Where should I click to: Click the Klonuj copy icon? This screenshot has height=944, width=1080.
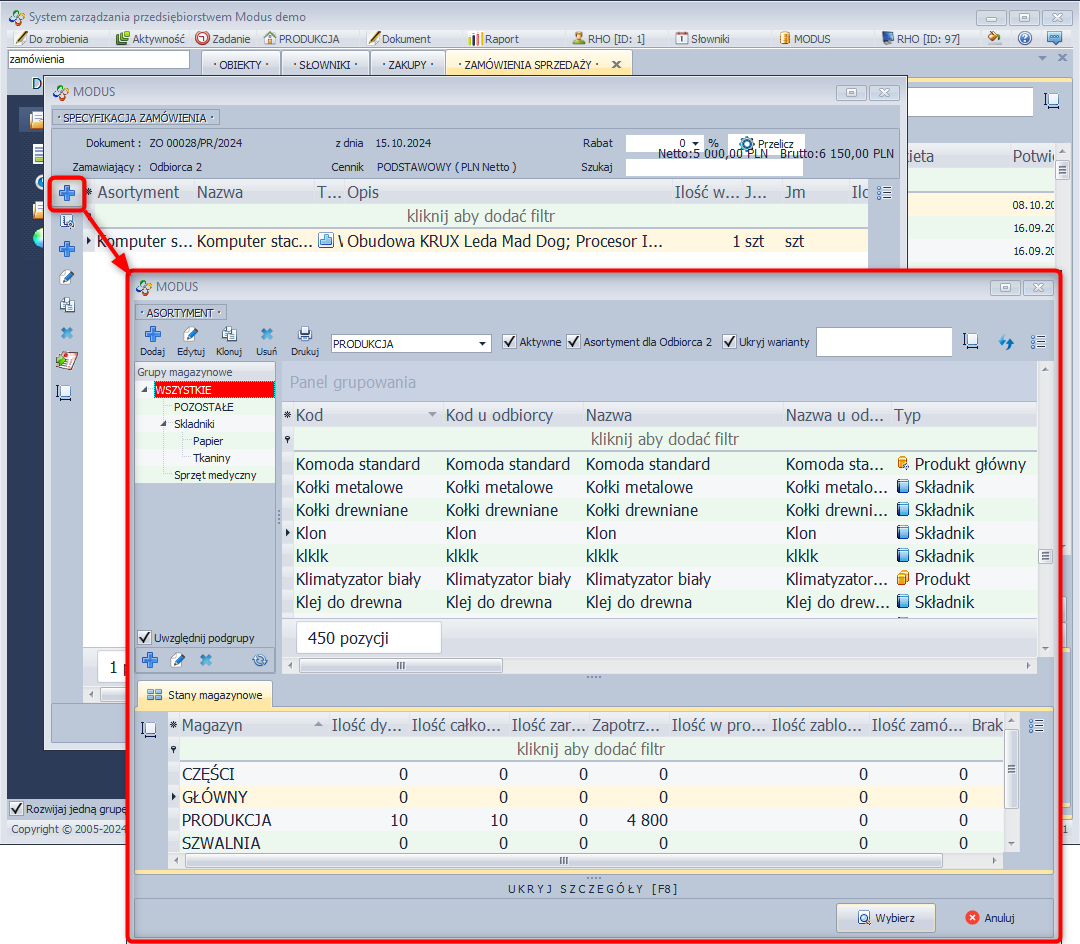229,336
